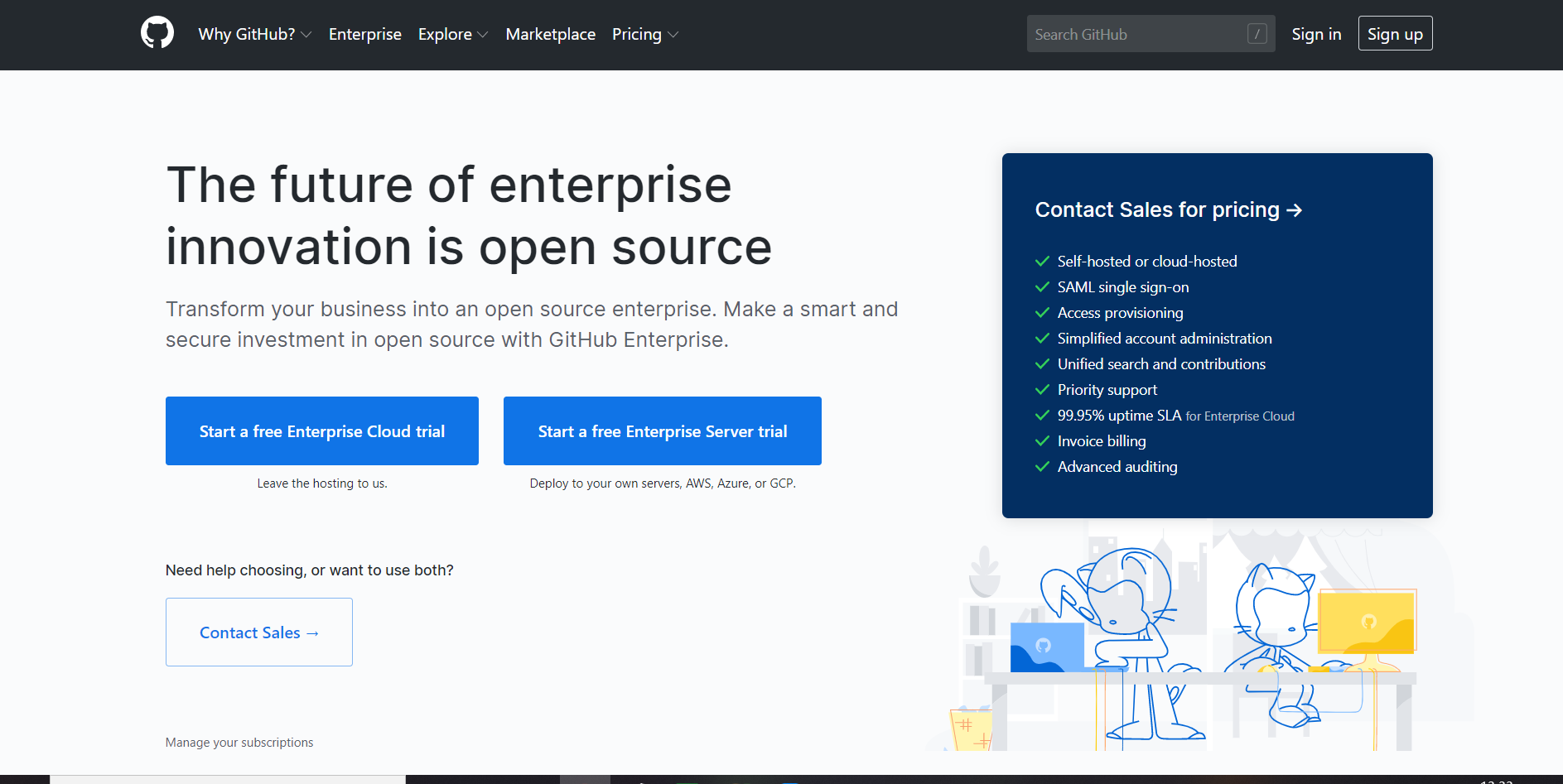Expand the Explore dropdown menu
1563x784 pixels.
(x=453, y=34)
